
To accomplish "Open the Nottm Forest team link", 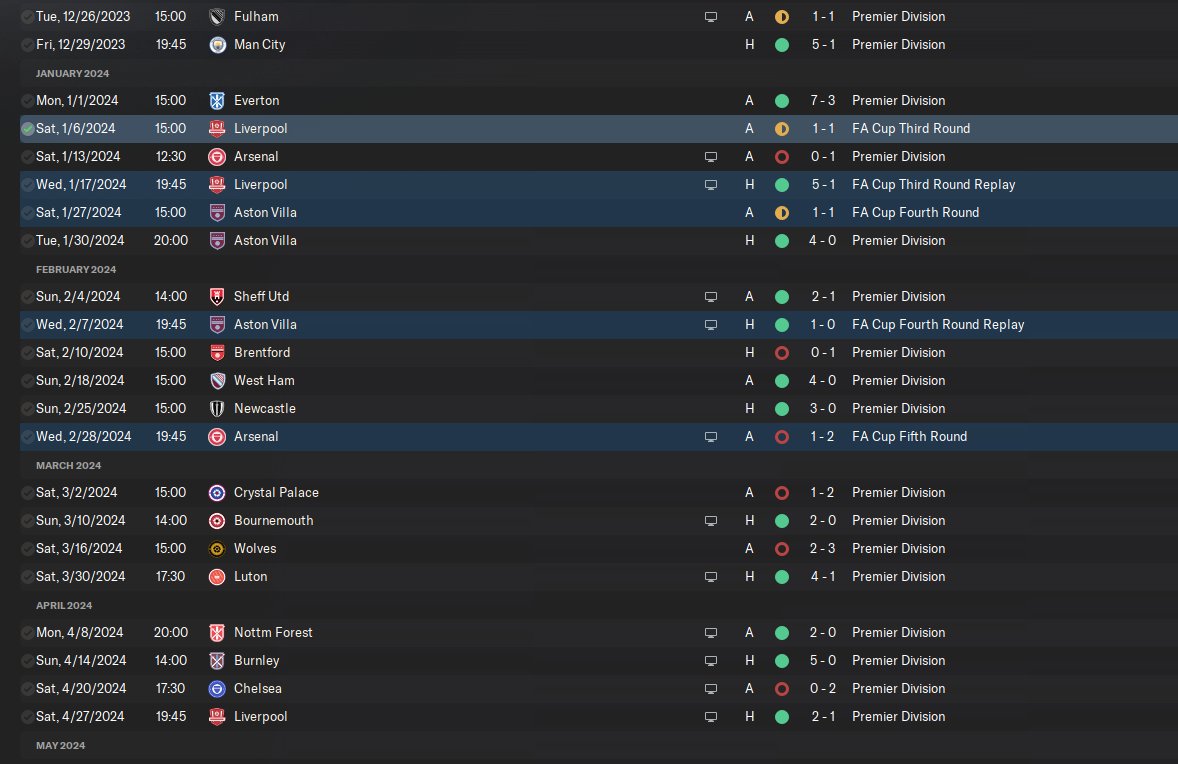I will click(x=273, y=633).
